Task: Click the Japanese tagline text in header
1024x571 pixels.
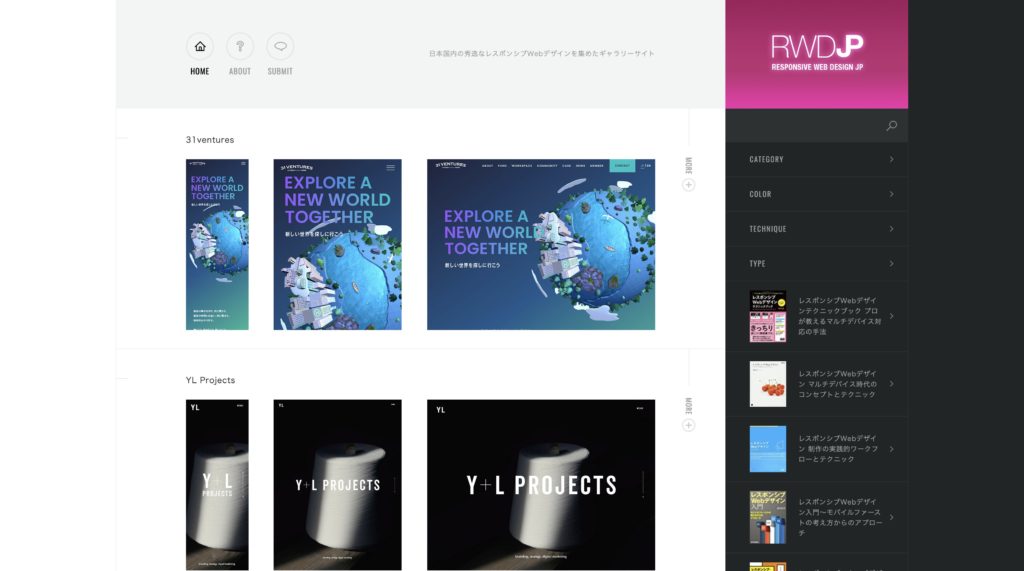Action: tap(541, 54)
